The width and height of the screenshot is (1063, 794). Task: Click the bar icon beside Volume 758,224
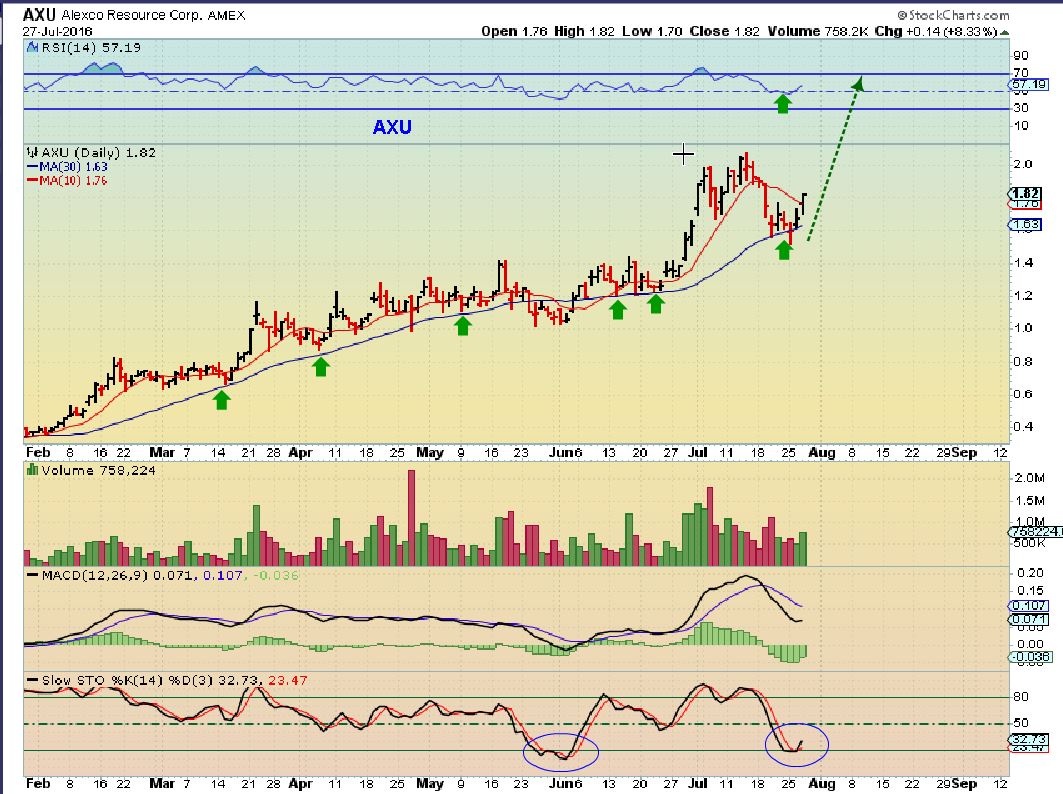click(x=31, y=469)
